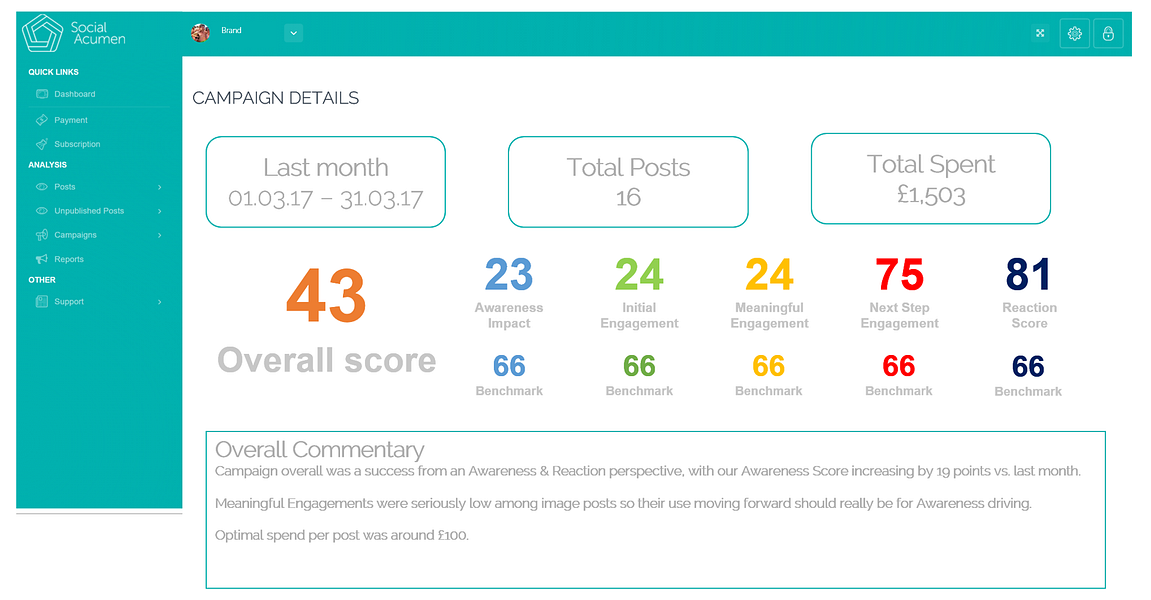This screenshot has width=1151, height=600.
Task: Go to the Payment page
Action: (70, 120)
